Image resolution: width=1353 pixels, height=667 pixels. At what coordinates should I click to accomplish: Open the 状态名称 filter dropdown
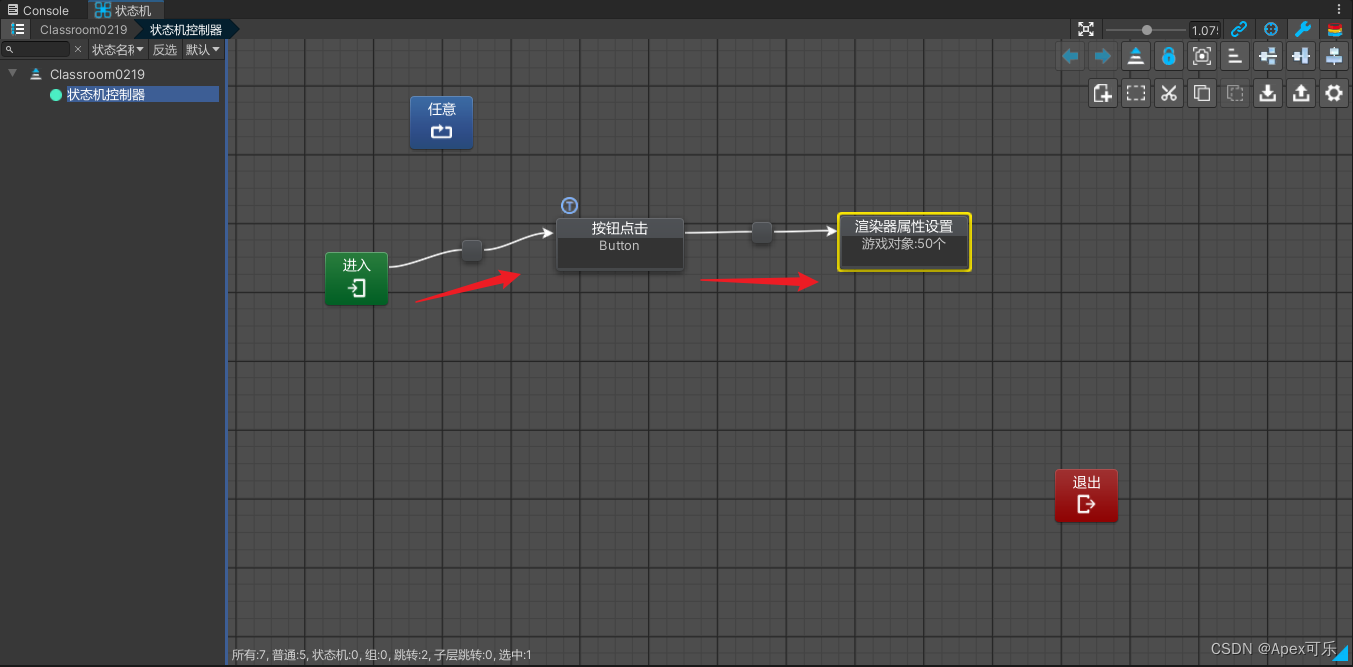118,49
